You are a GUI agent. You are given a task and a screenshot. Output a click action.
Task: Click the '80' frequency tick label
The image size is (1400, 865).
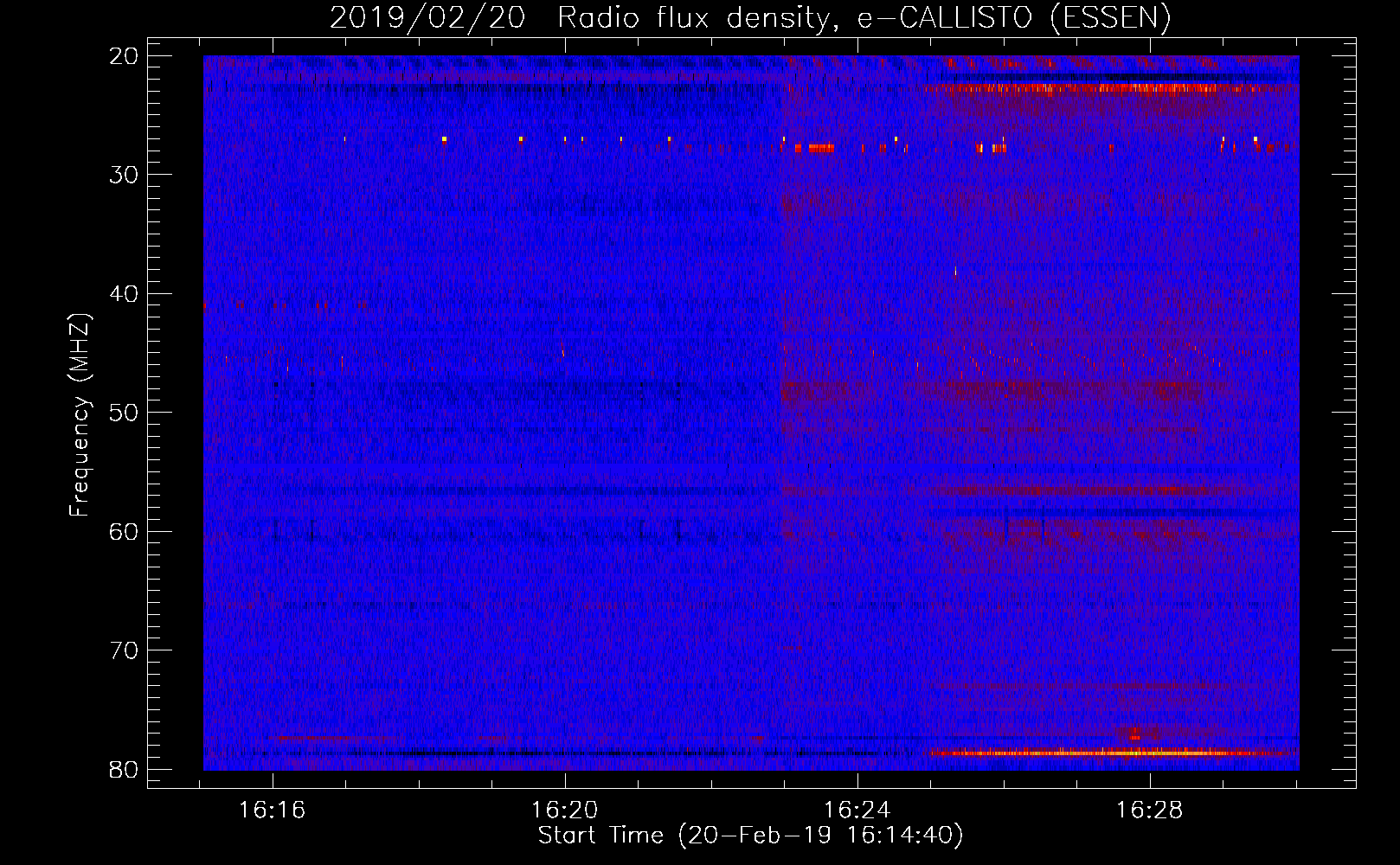pyautogui.click(x=125, y=770)
